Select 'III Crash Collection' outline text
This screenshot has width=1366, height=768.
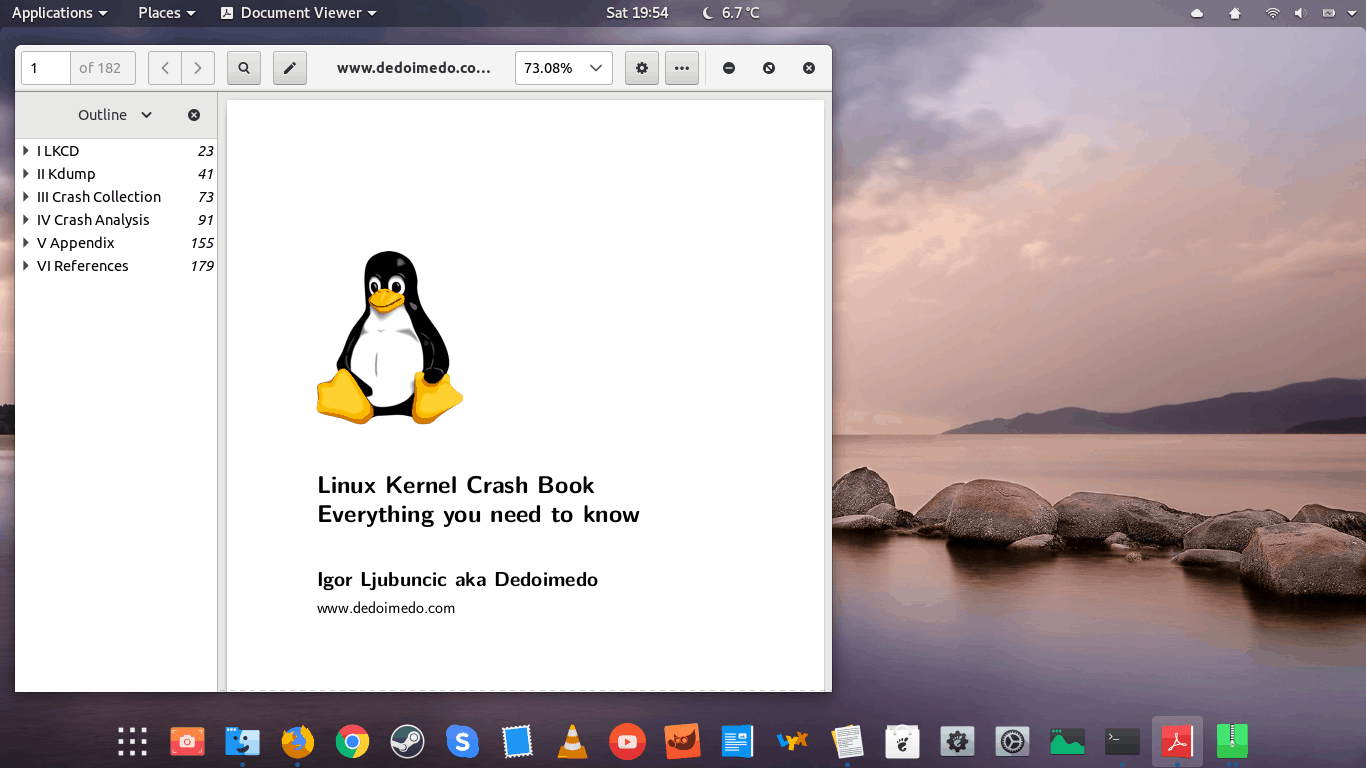point(99,197)
